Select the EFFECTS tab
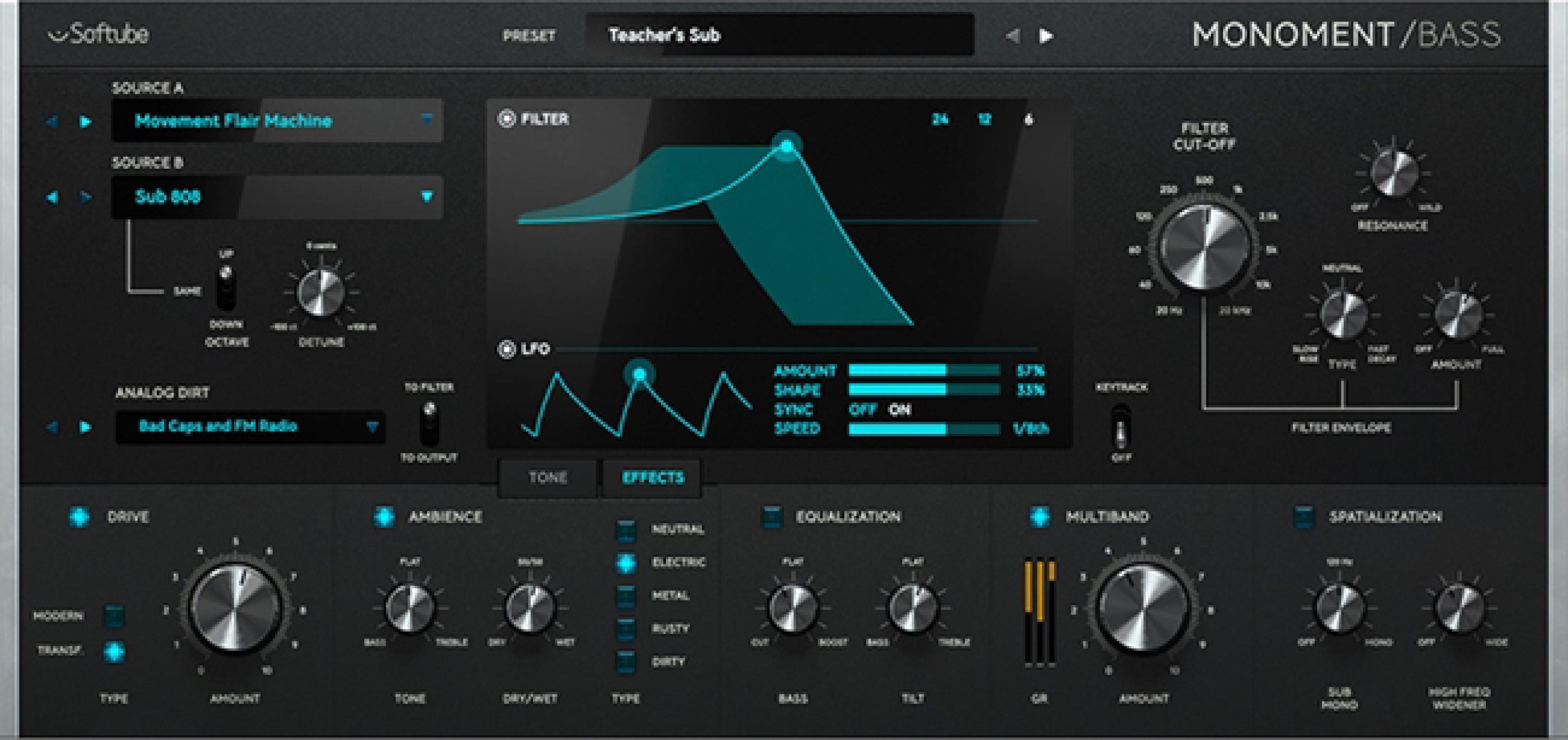This screenshot has width=1568, height=740. 651,477
